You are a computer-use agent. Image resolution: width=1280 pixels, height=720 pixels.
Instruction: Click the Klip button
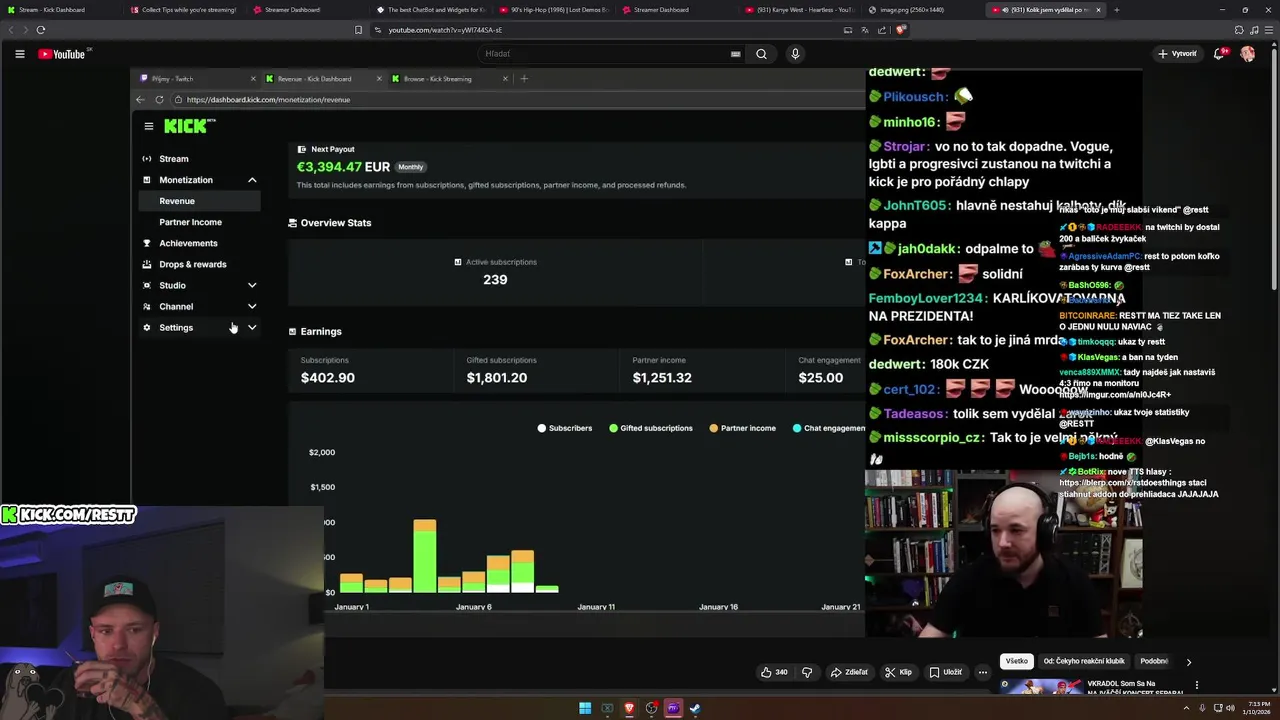[x=898, y=672]
